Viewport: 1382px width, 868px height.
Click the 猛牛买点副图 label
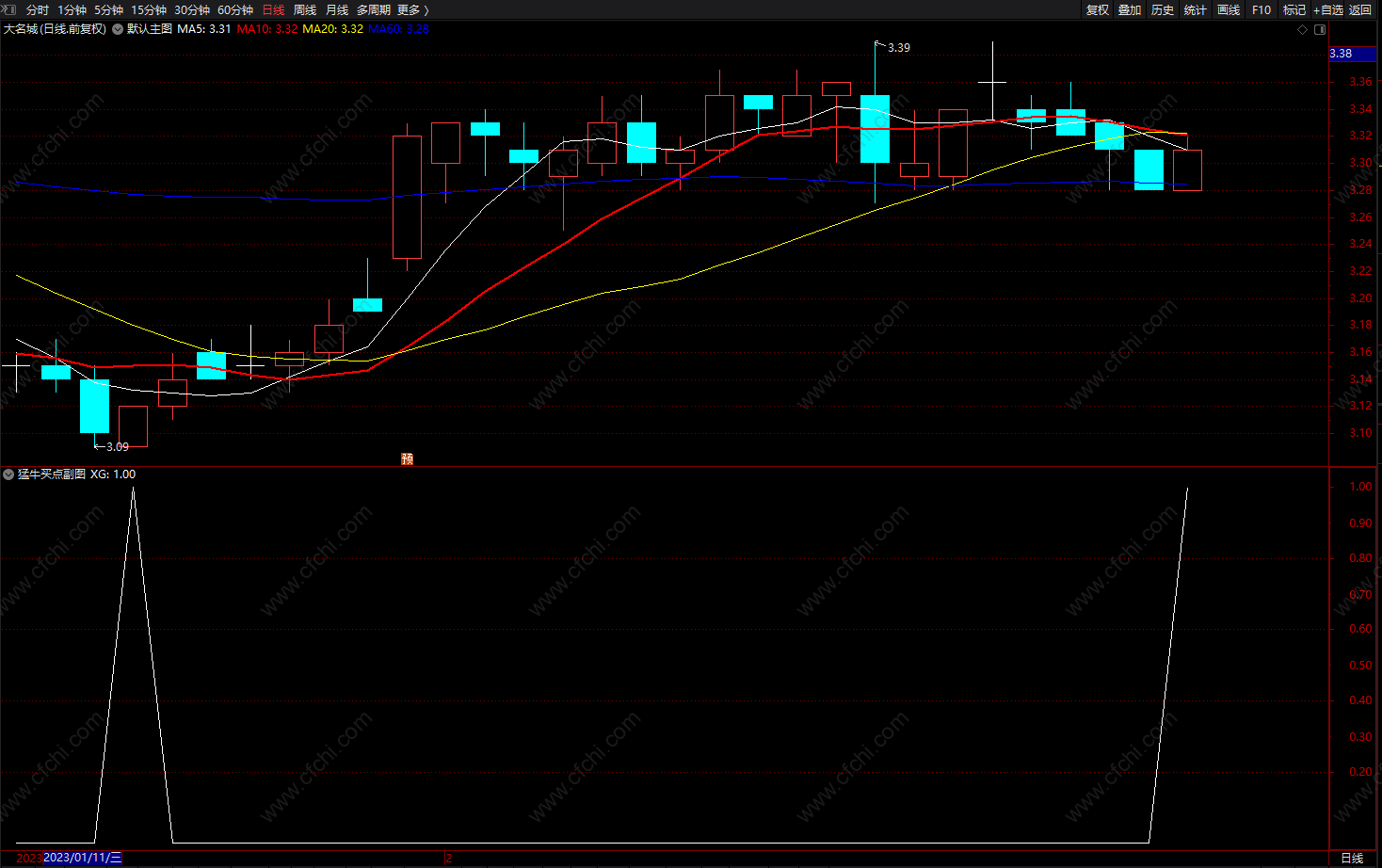click(52, 474)
